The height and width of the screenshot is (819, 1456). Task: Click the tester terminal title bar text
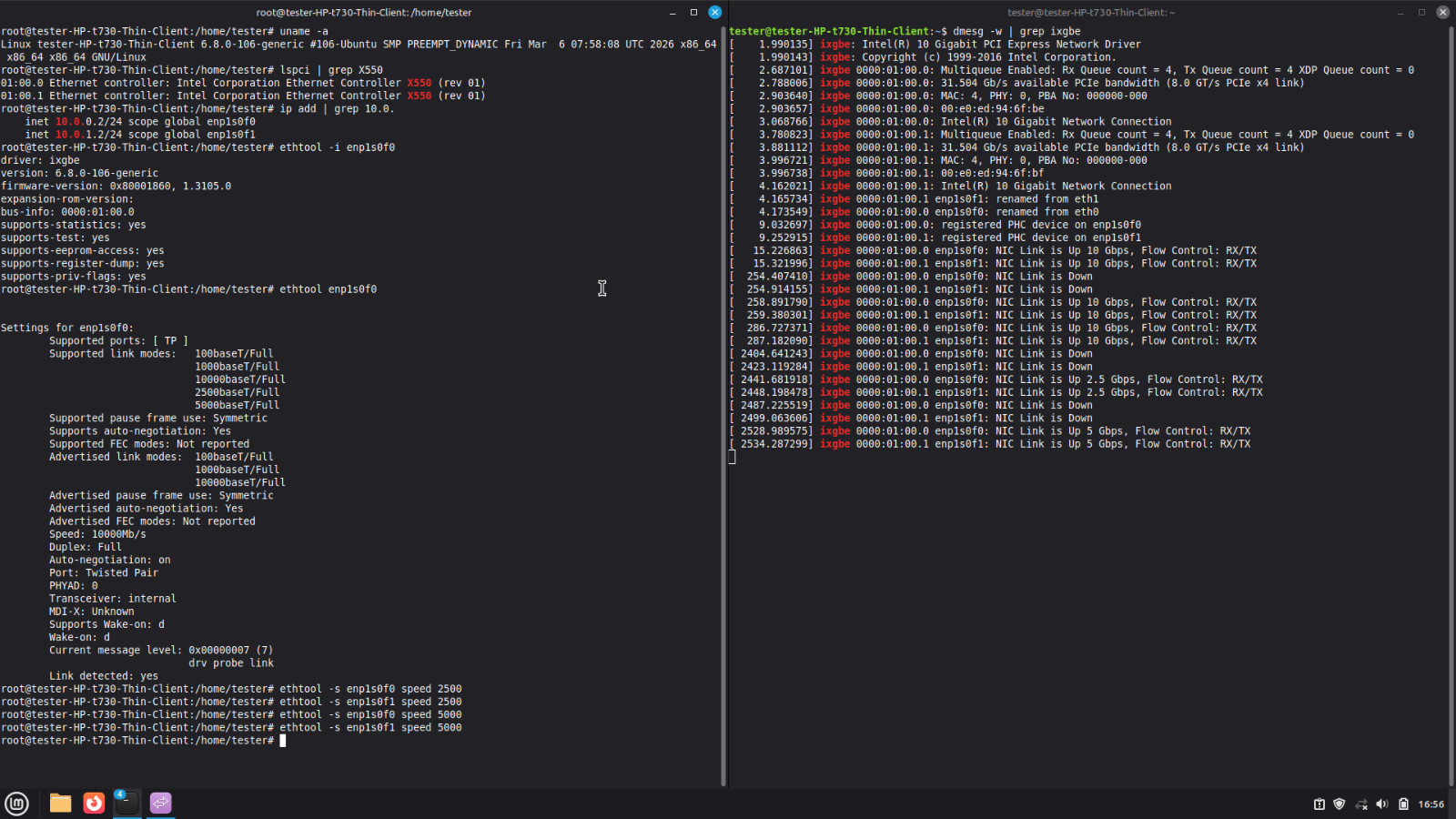[x=1091, y=13]
